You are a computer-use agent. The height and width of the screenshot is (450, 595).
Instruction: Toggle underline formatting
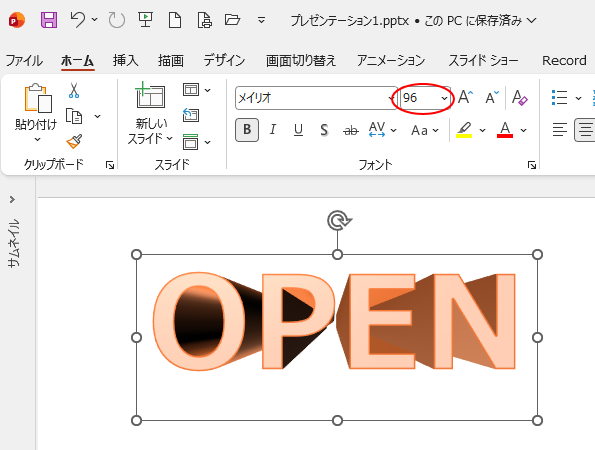(298, 130)
